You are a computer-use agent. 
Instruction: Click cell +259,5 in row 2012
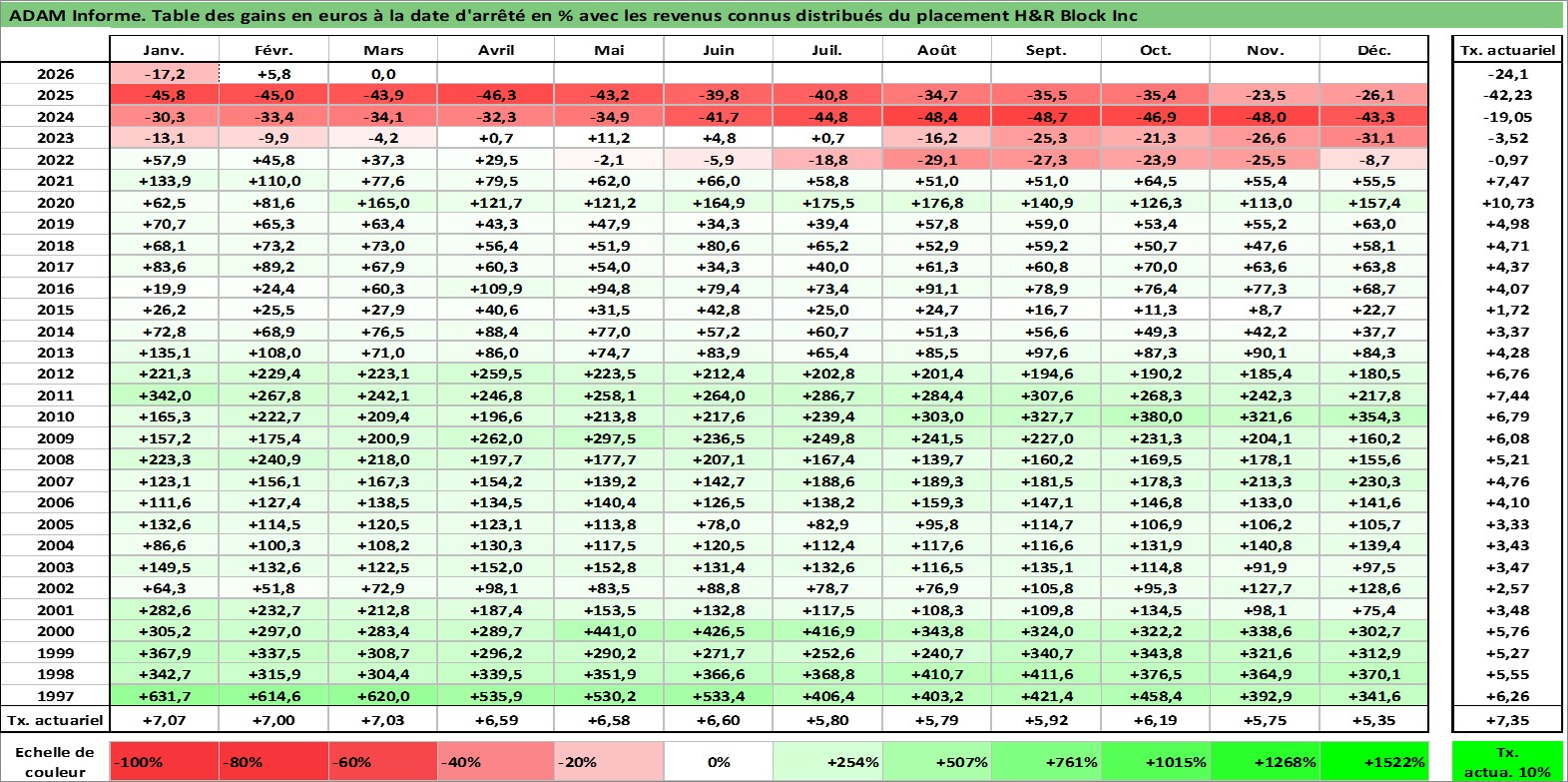click(x=496, y=374)
